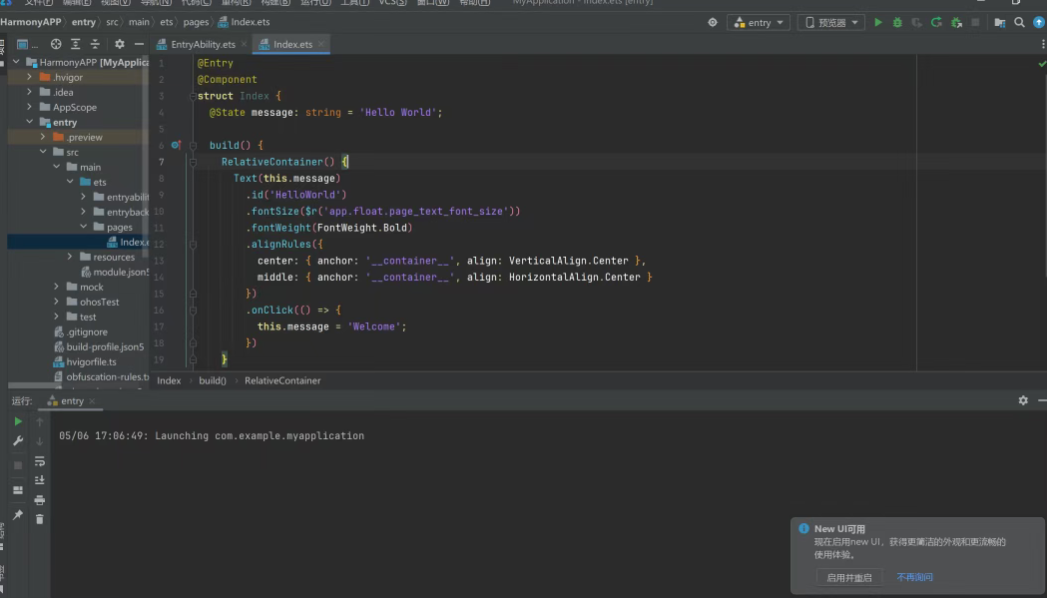The height and width of the screenshot is (598, 1047).
Task: Click the gutter icon beside build() line
Action: [176, 145]
